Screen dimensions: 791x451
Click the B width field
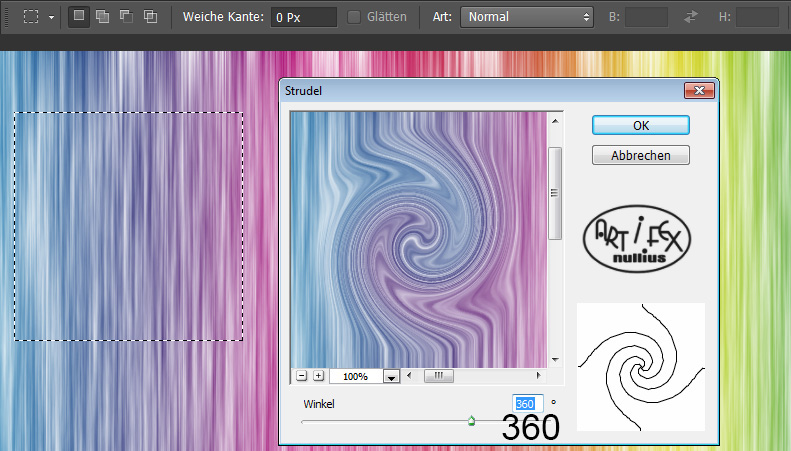(646, 17)
